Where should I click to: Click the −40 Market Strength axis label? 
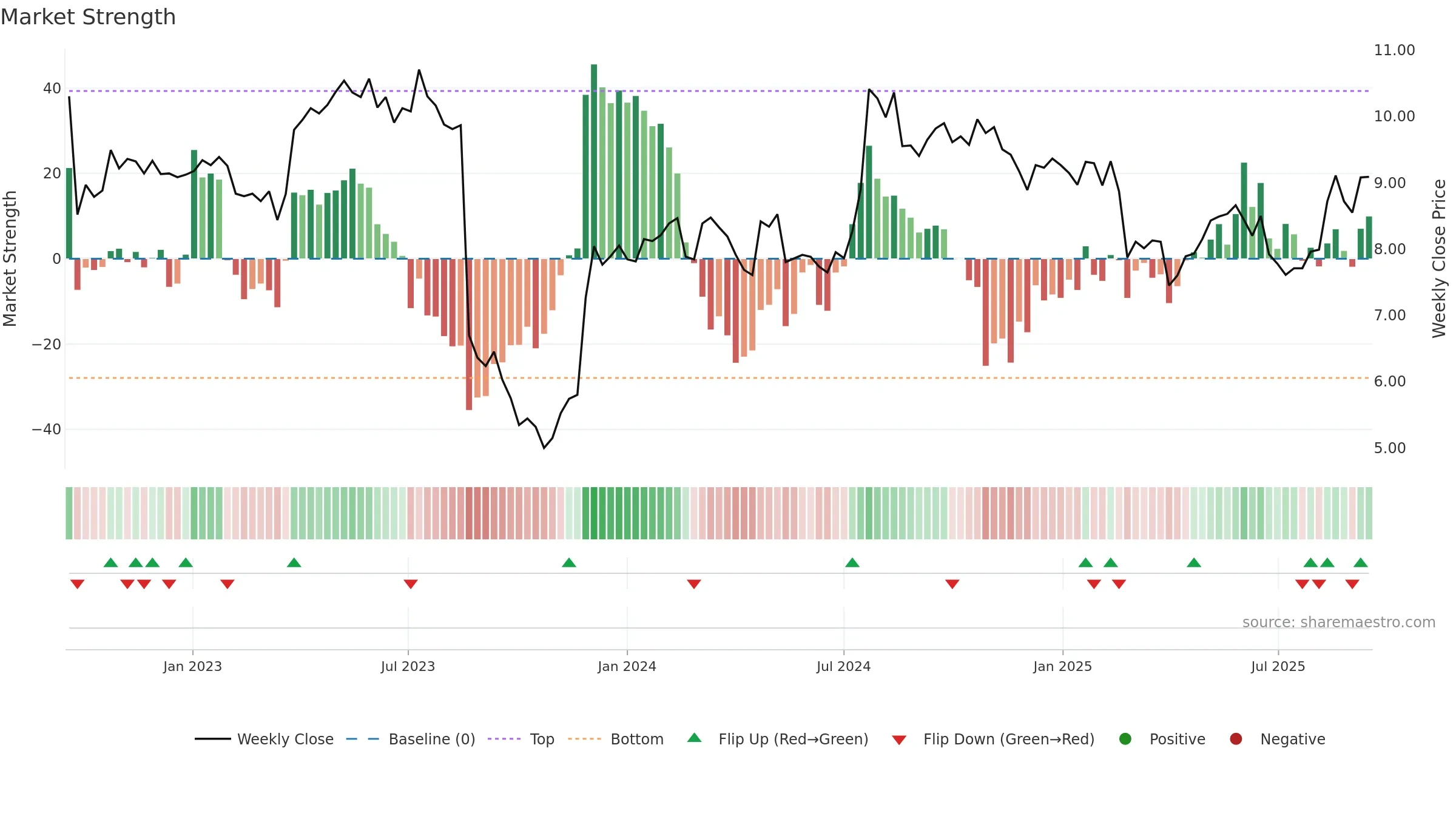47,430
